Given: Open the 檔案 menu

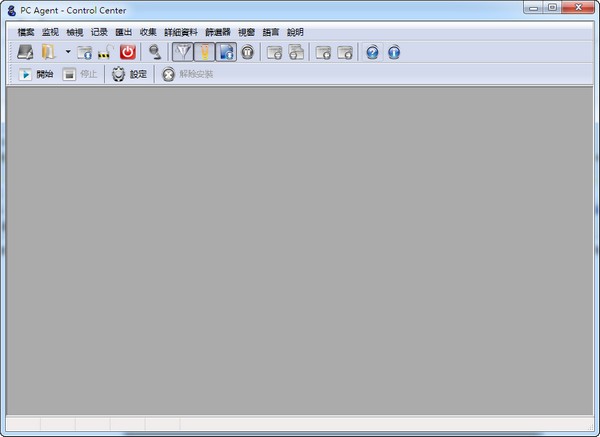Looking at the screenshot, I should point(26,32).
